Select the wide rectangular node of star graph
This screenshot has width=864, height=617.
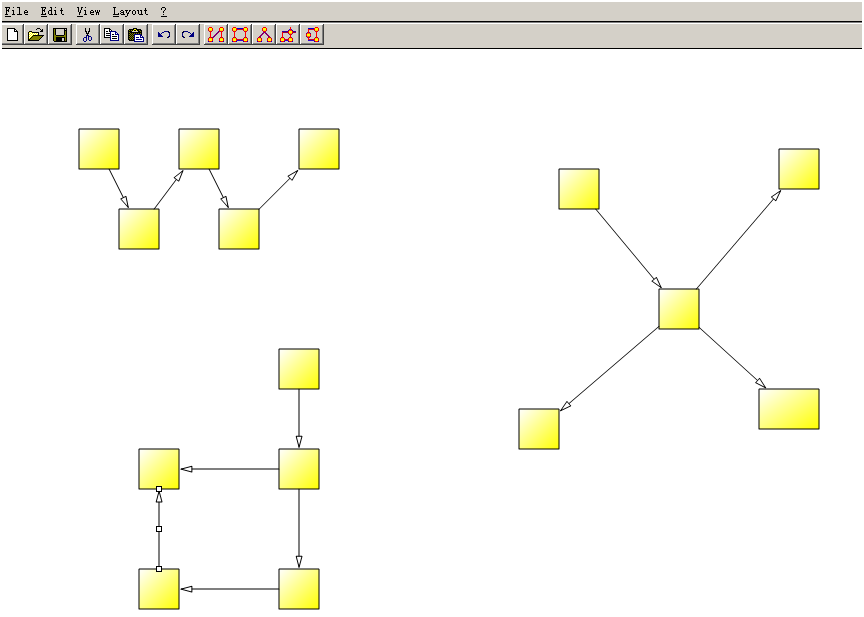(x=789, y=409)
